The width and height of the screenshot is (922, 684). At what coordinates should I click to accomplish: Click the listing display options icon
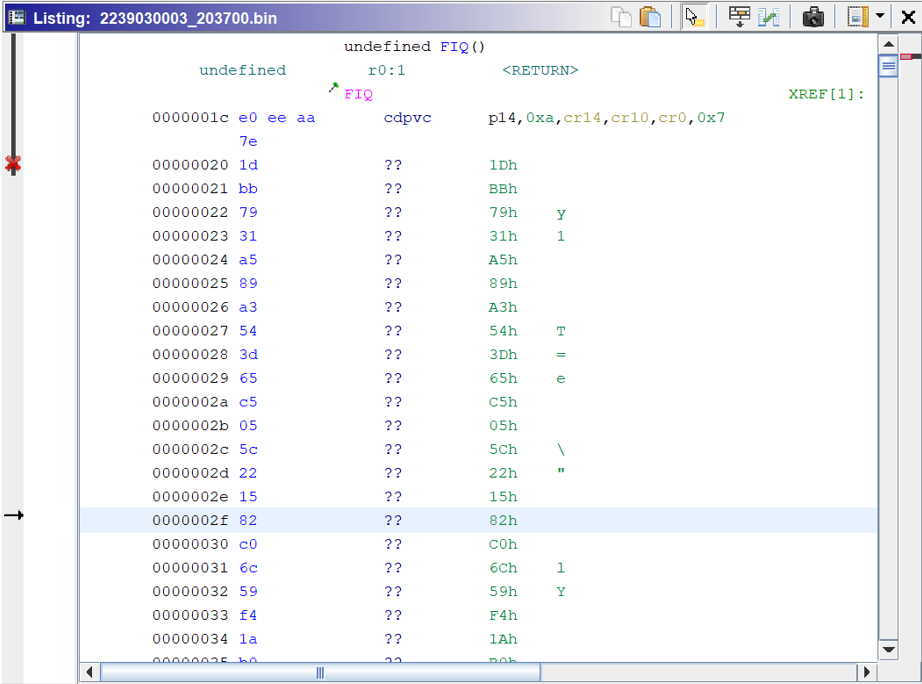click(855, 16)
